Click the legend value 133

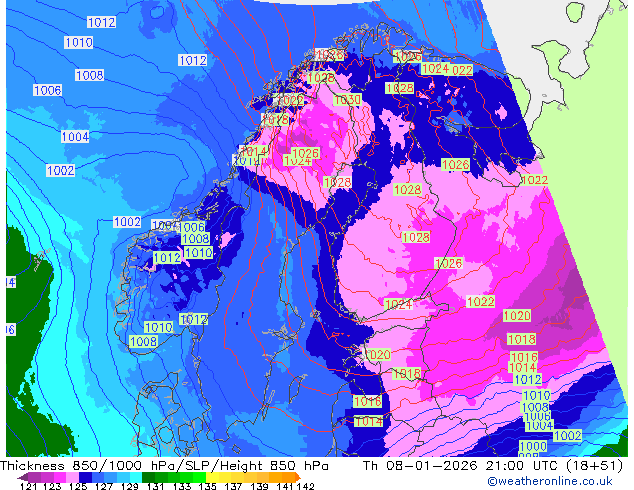(x=182, y=486)
